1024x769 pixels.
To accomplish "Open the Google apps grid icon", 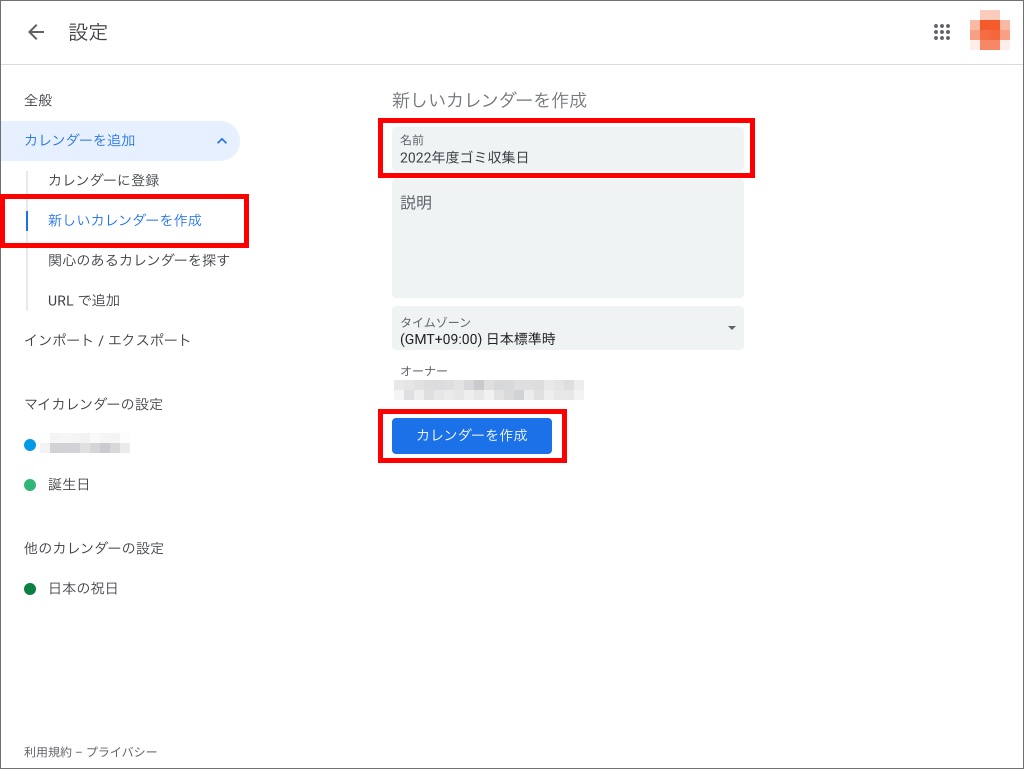I will click(x=941, y=32).
